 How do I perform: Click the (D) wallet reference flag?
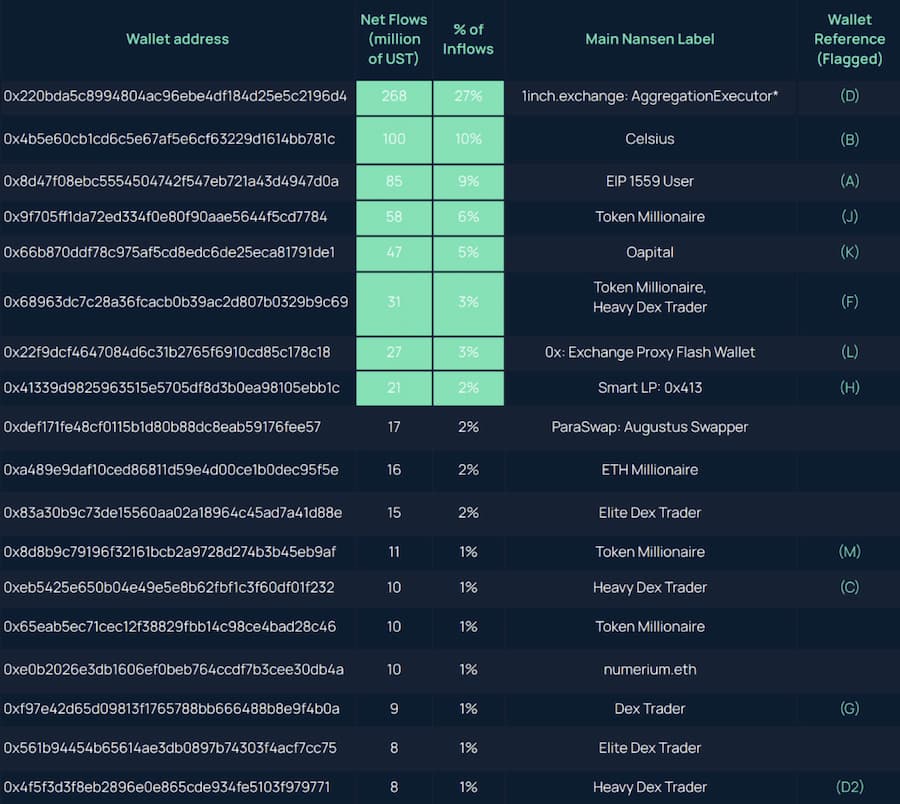point(849,97)
